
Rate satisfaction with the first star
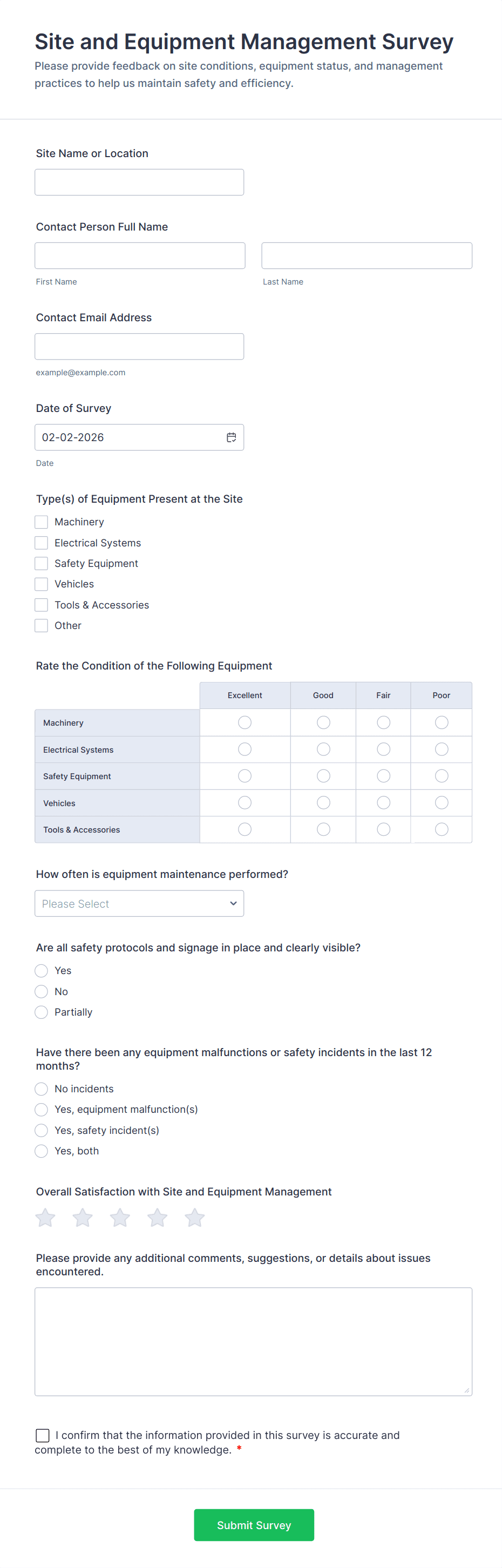click(x=45, y=1218)
